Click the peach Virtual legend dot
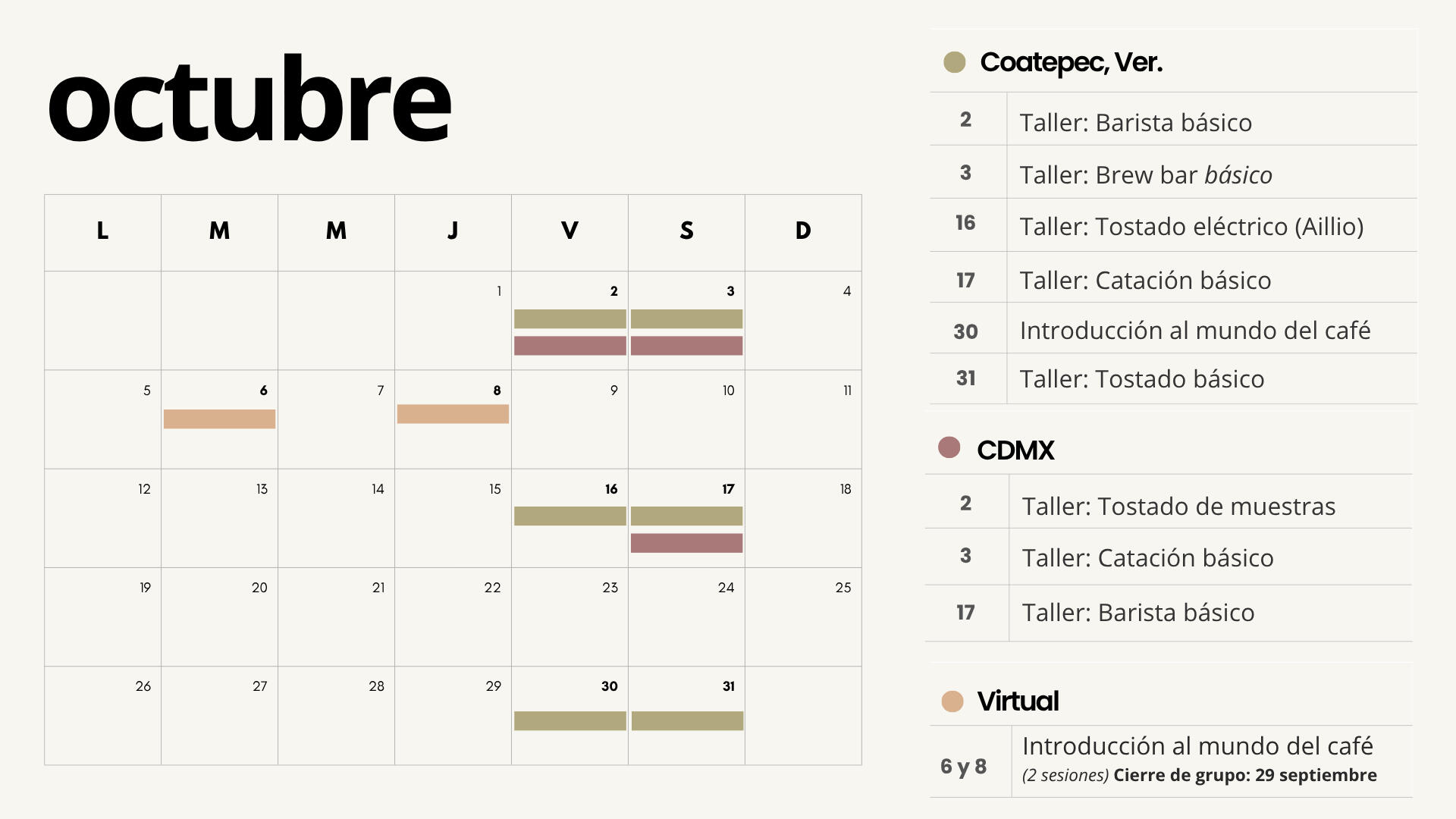Image resolution: width=1456 pixels, height=819 pixels. pyautogui.click(x=952, y=701)
